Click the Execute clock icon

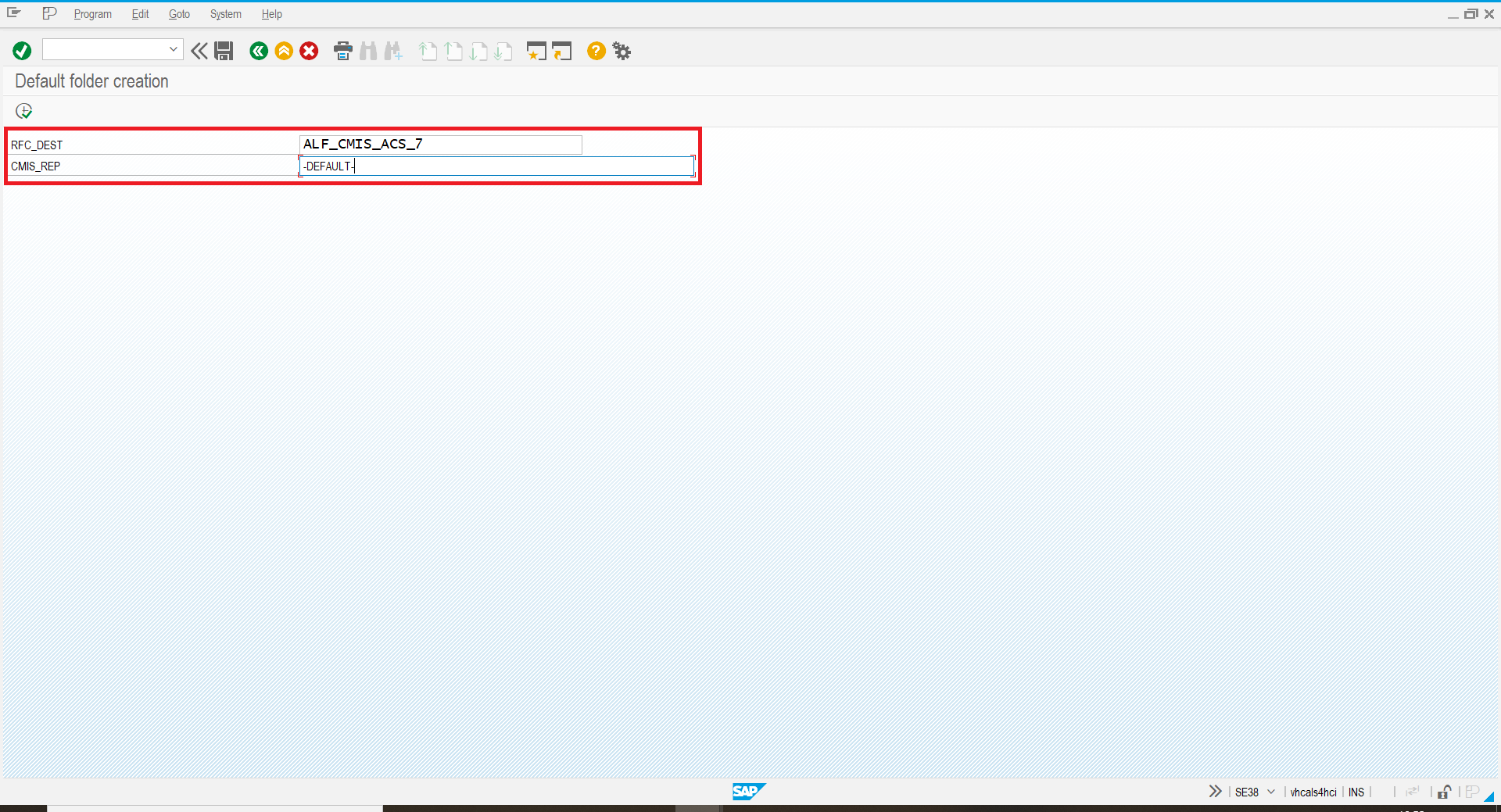pos(24,111)
